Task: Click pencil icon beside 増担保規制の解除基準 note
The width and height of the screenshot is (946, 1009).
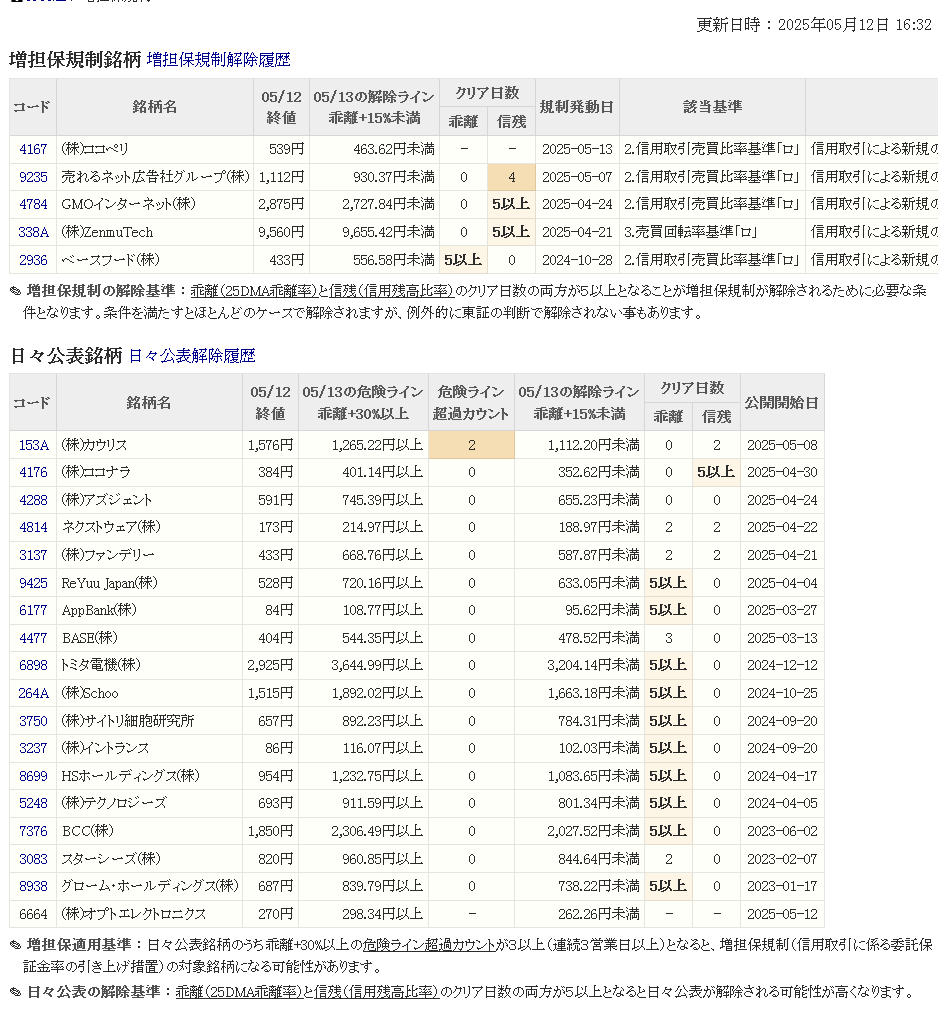Action: pyautogui.click(x=15, y=292)
